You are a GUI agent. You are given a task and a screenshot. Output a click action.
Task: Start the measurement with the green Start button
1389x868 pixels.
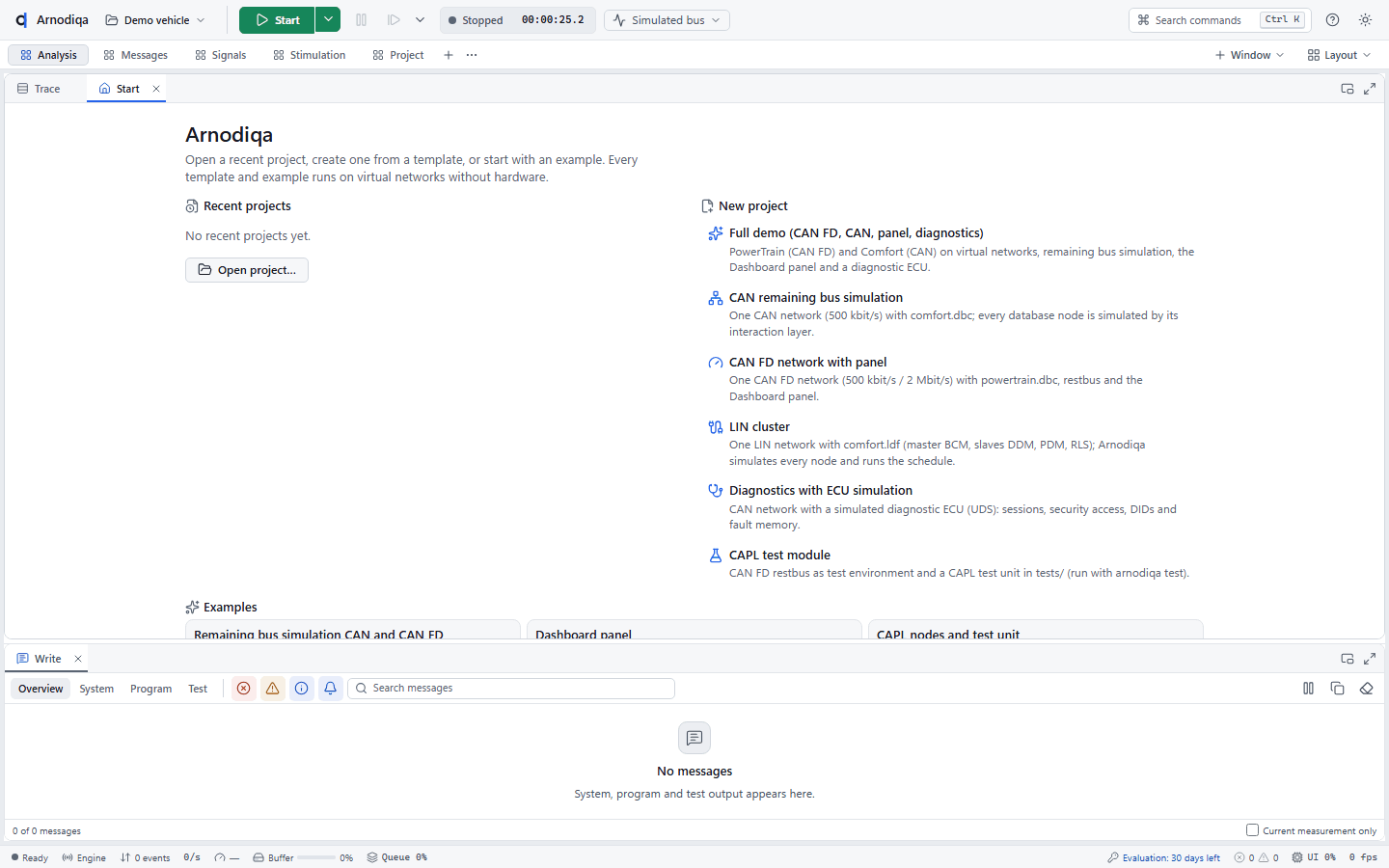point(277,20)
